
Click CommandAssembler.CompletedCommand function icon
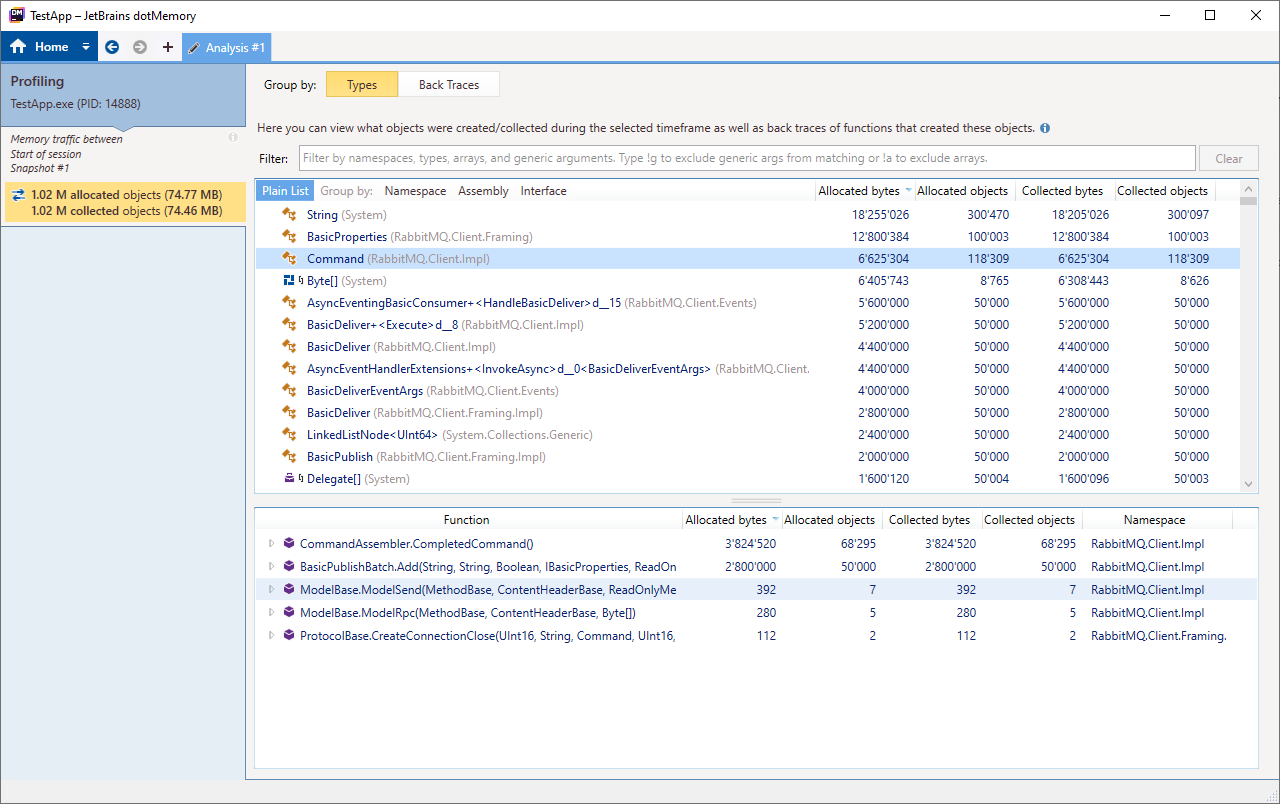289,544
